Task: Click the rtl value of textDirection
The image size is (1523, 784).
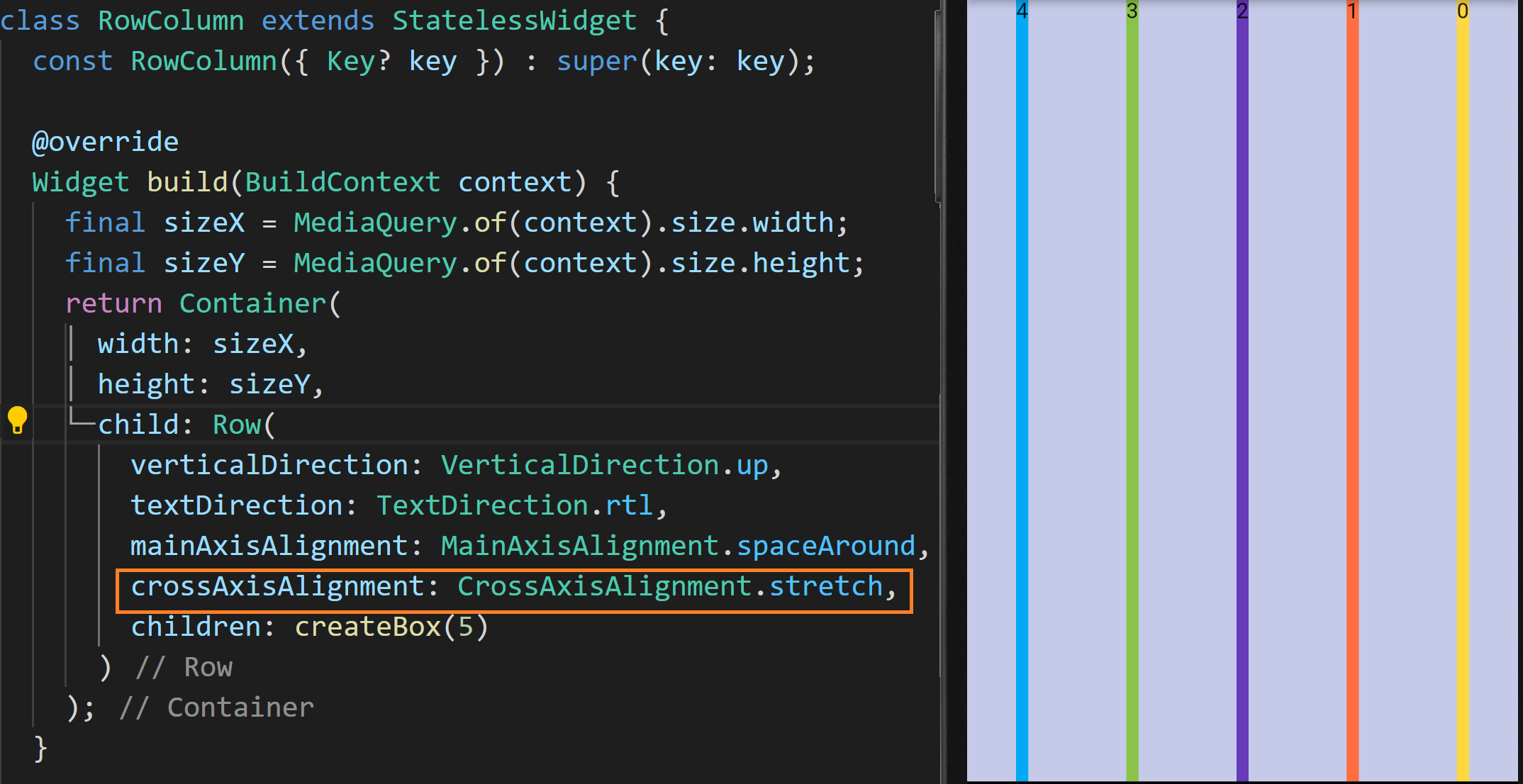Action: click(628, 506)
